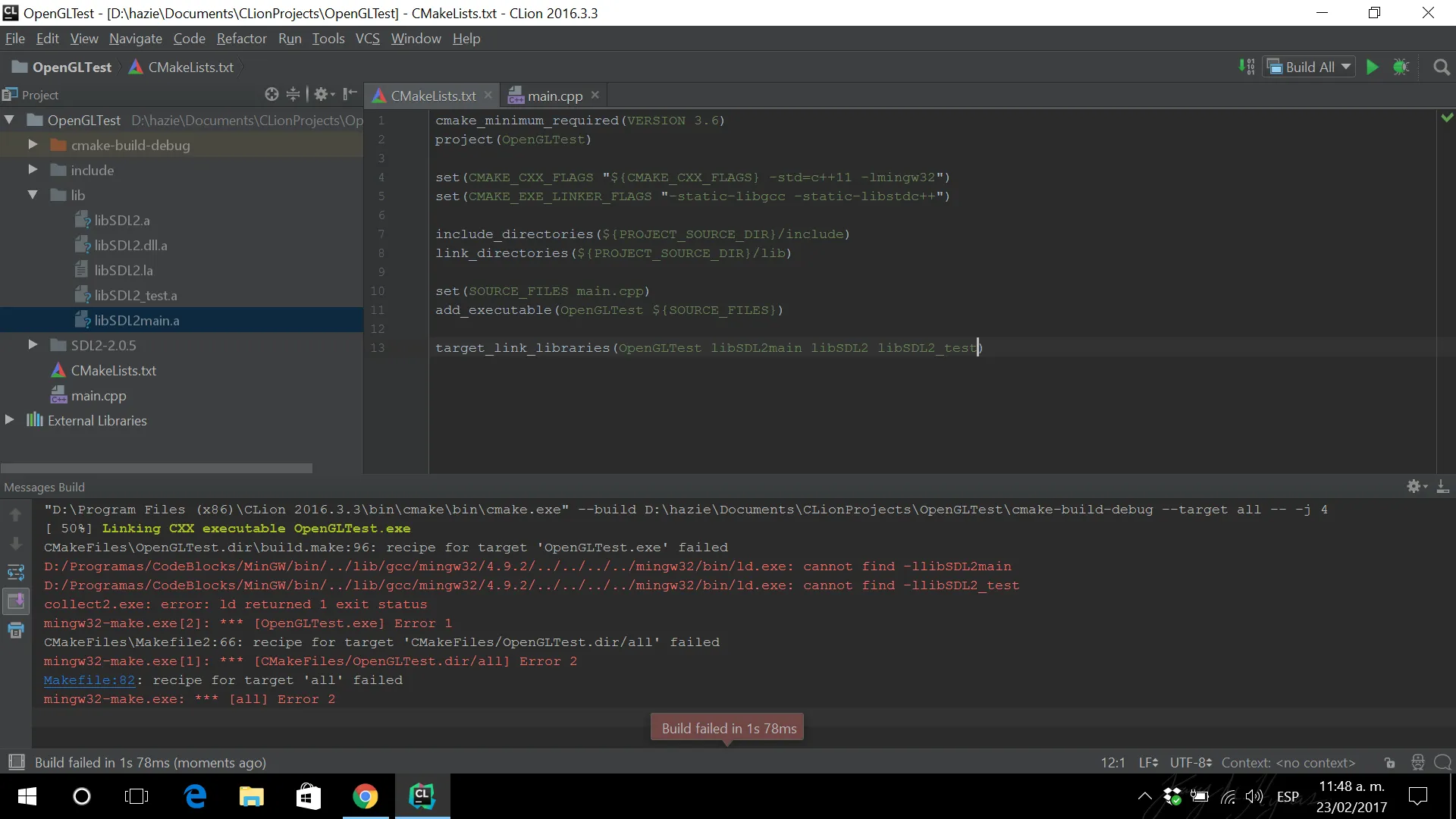Open the Refactor menu
The image size is (1456, 819).
pos(241,39)
